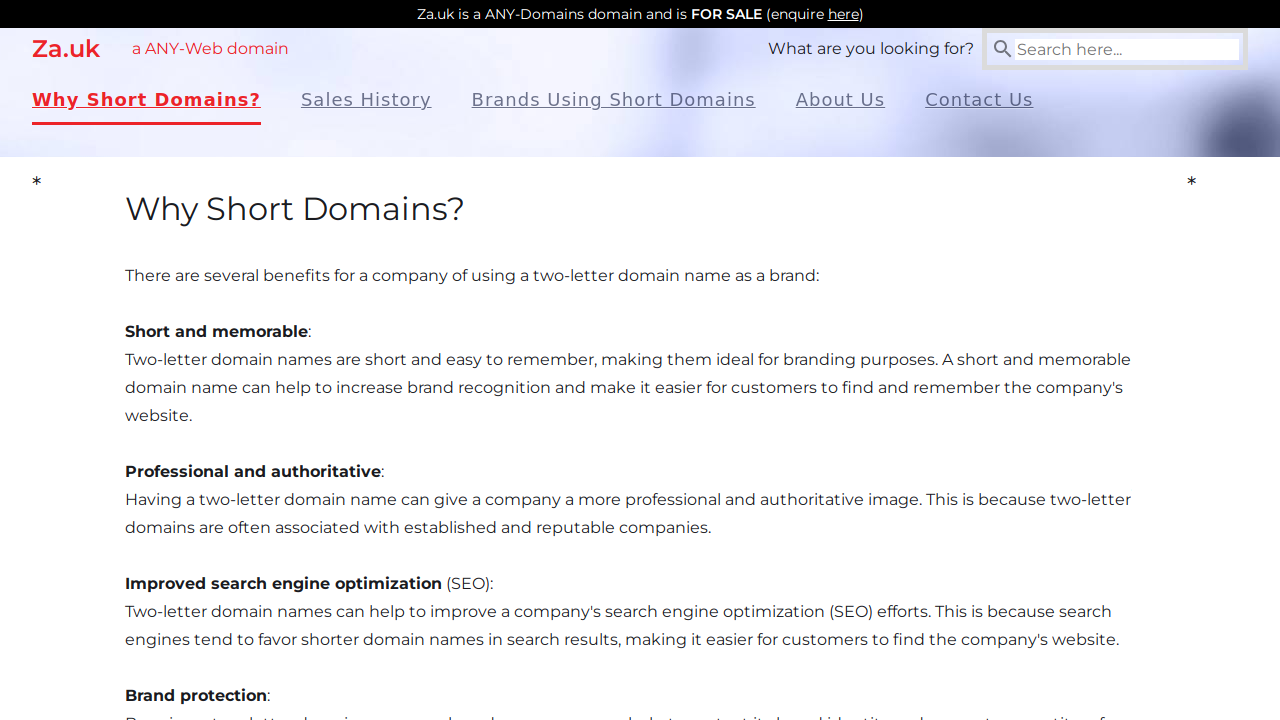
Task: Click the right asterisk symbol below header
Action: coord(1191,182)
